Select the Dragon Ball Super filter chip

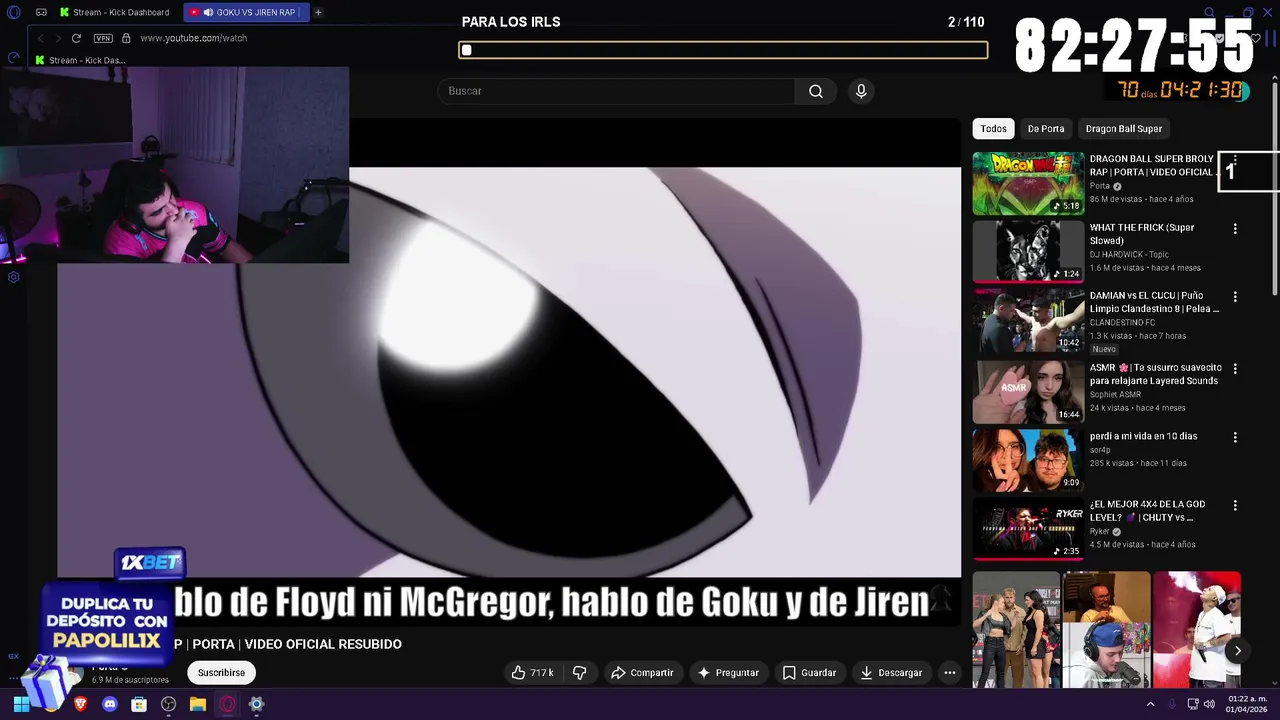1124,128
